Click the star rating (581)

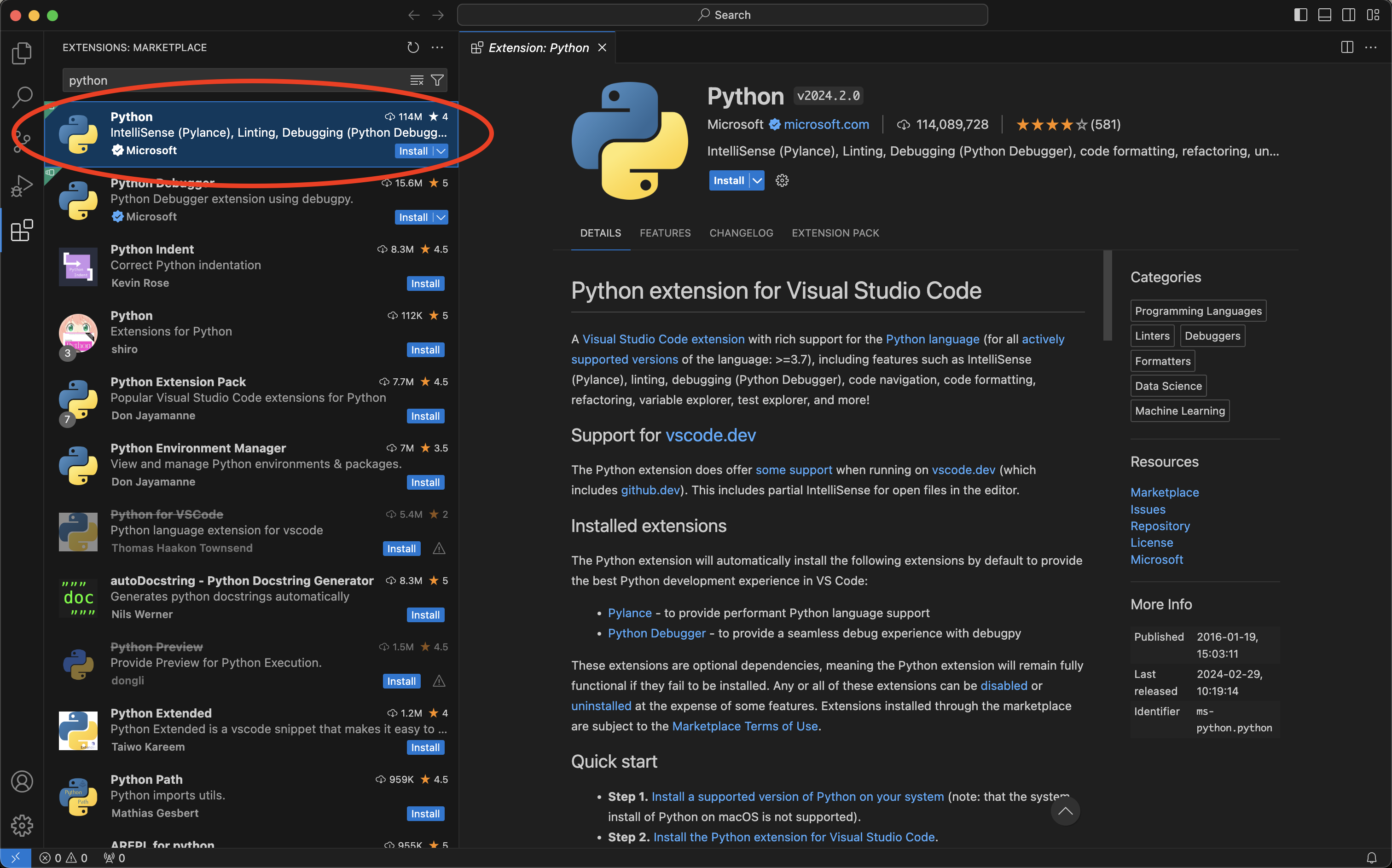1067,125
